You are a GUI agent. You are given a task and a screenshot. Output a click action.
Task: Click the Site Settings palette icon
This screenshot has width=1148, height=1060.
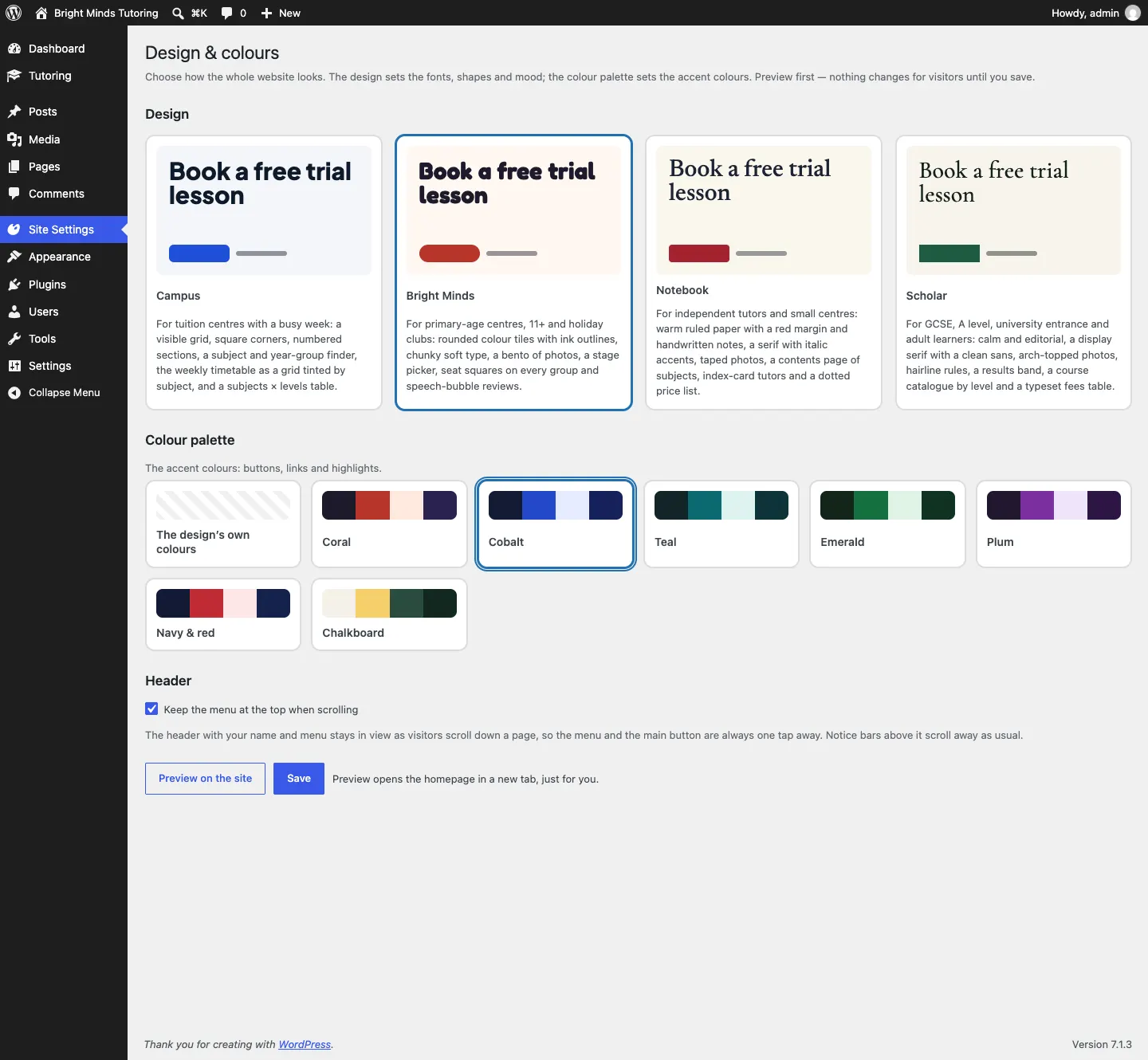click(14, 230)
